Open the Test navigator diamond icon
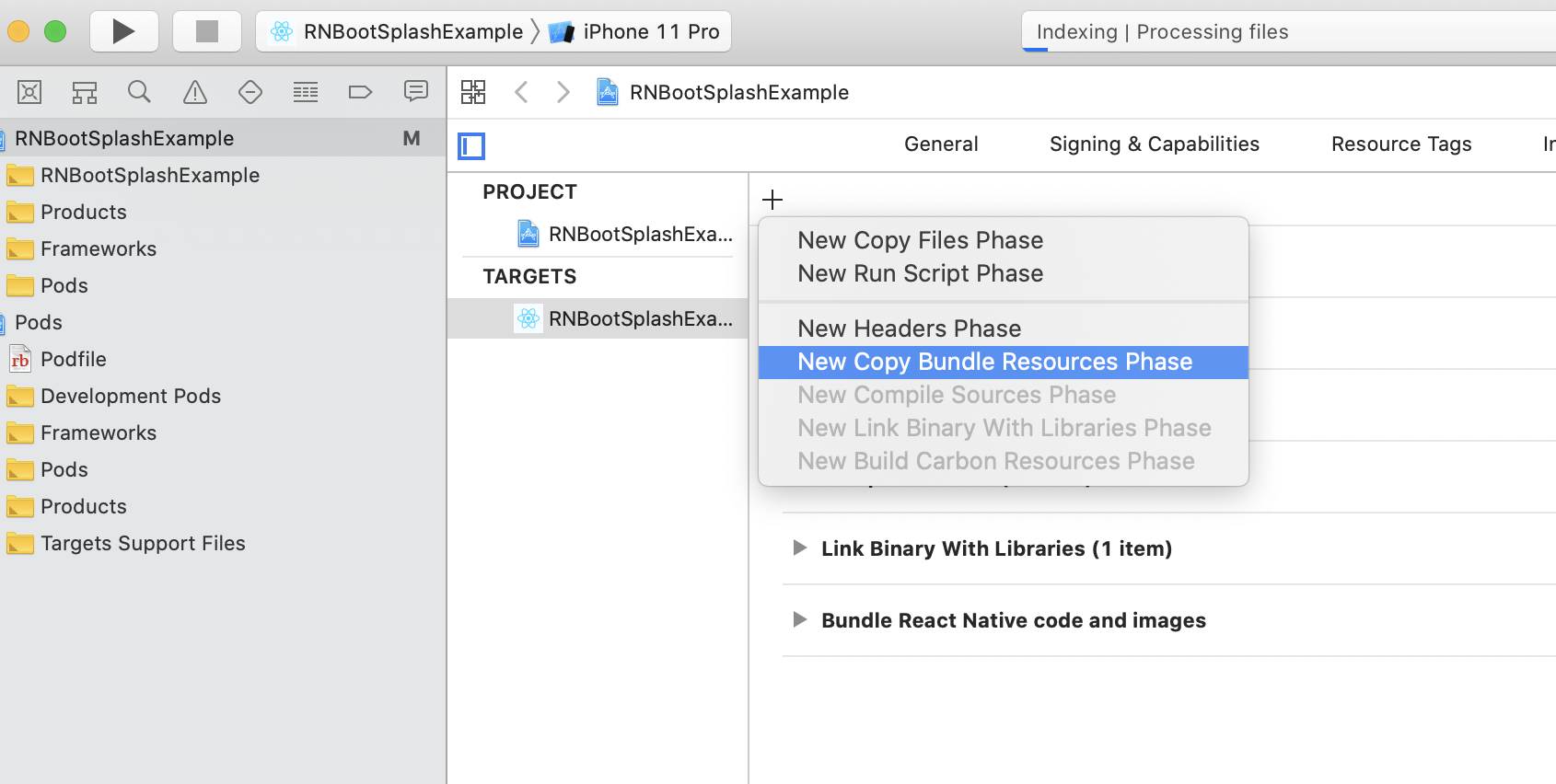Screen dimensions: 1556x784 (250, 92)
